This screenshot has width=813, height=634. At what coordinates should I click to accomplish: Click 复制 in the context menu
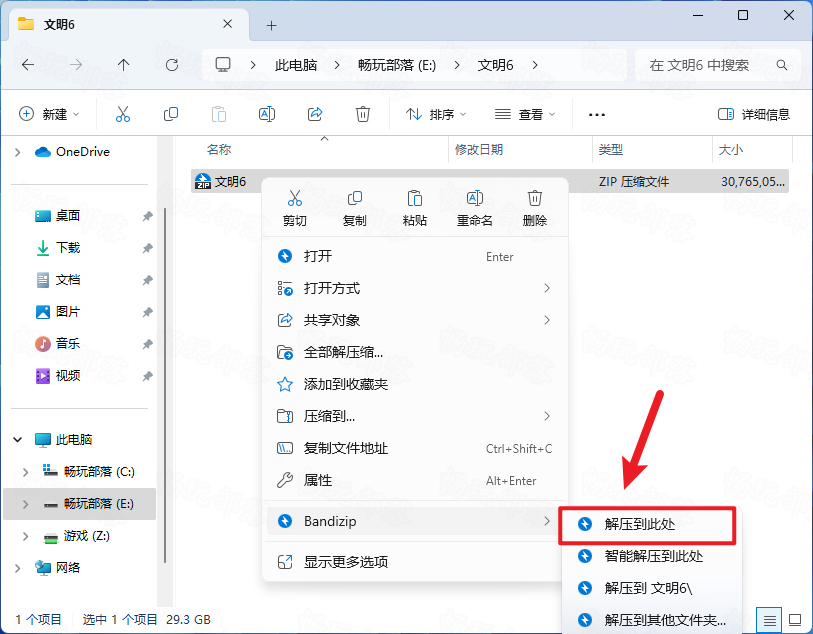pos(355,208)
